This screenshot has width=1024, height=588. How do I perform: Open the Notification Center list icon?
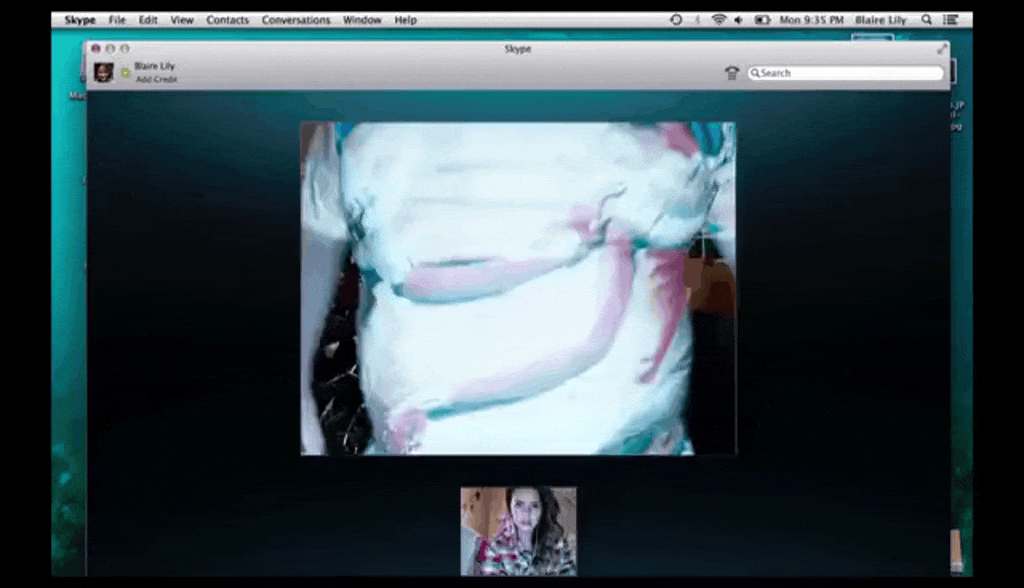950,20
